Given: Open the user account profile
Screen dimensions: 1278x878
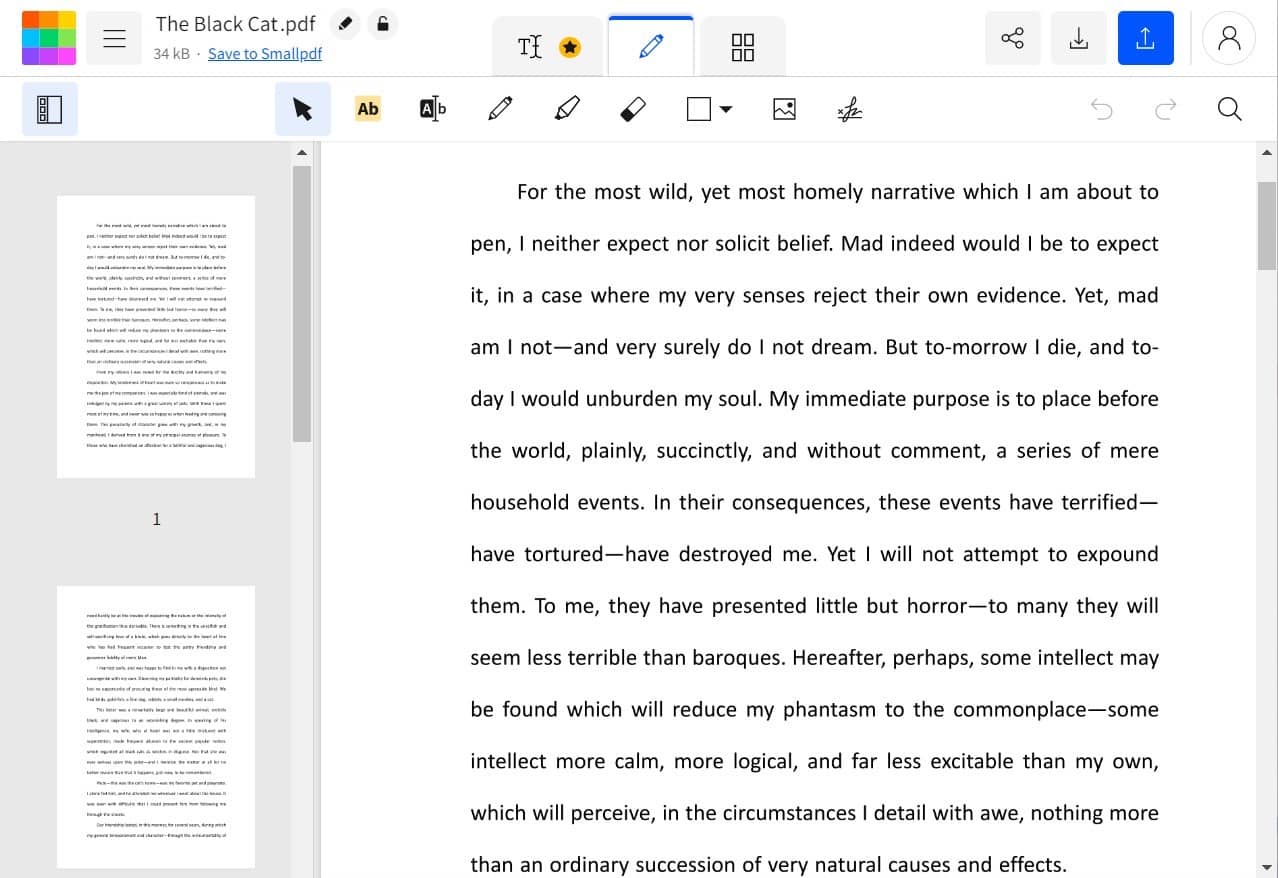Looking at the screenshot, I should tap(1229, 38).
